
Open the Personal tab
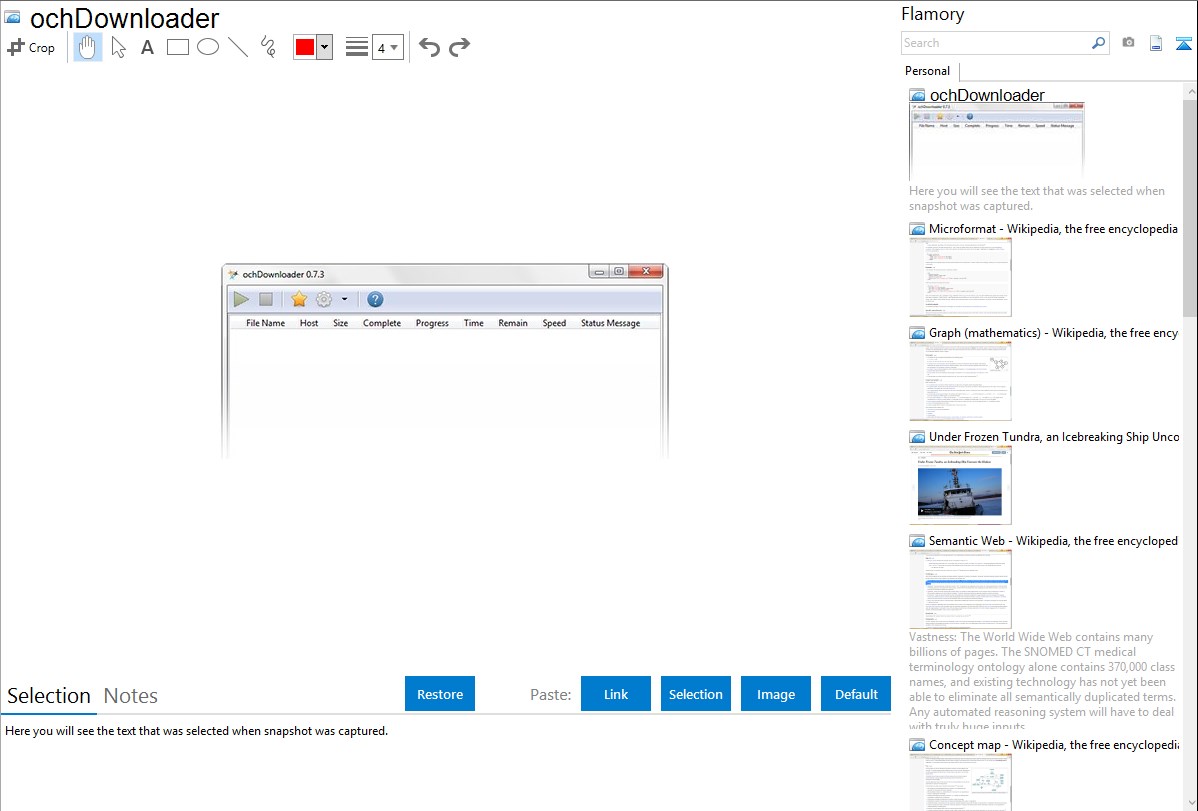pyautogui.click(x=928, y=71)
